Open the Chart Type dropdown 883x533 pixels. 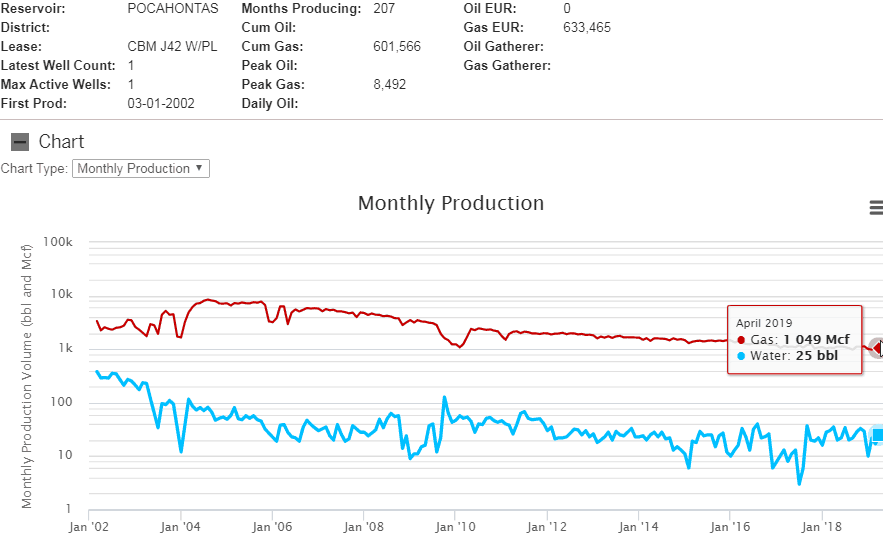(x=141, y=168)
